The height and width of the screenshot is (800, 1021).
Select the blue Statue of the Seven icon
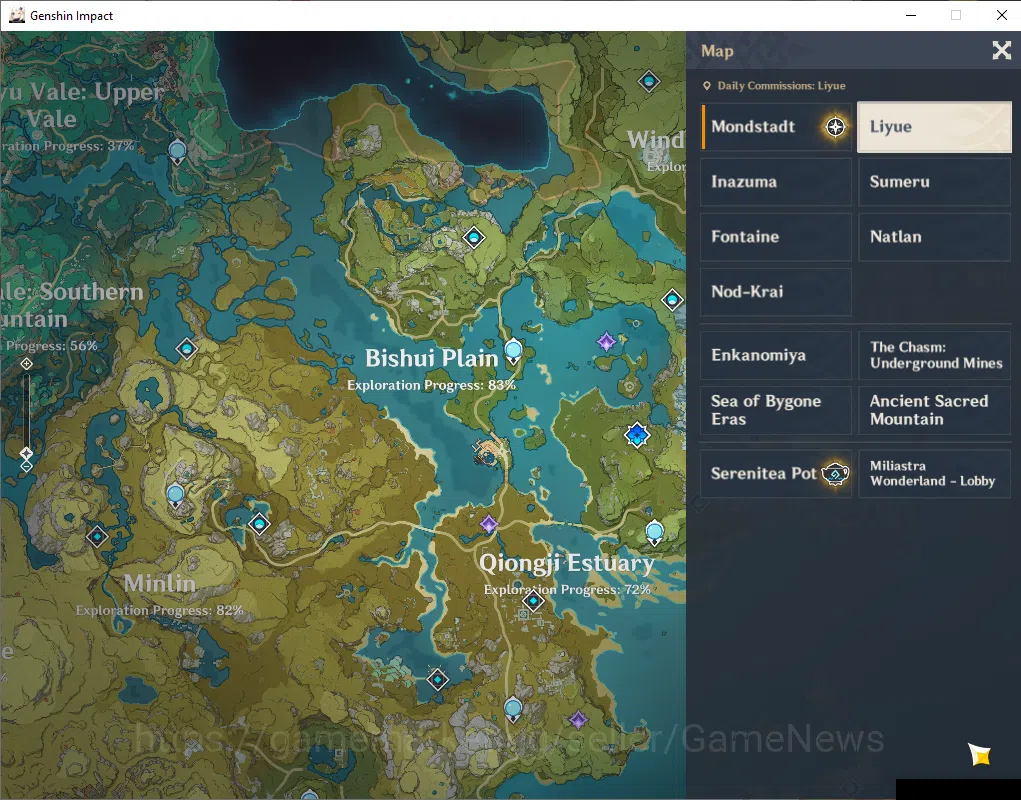pyautogui.click(x=637, y=435)
